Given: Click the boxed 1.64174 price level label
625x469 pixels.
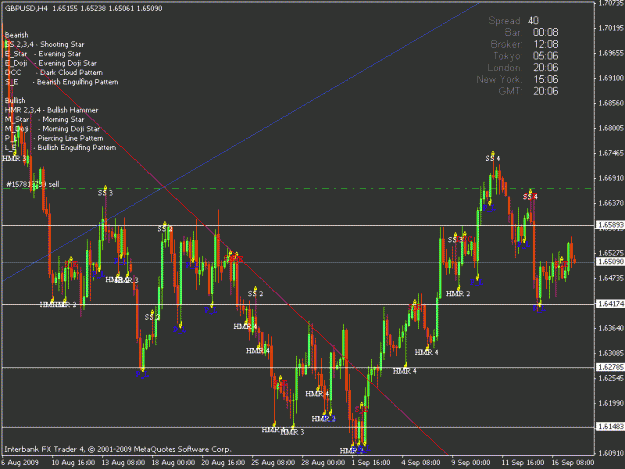Looking at the screenshot, I should click(x=610, y=304).
